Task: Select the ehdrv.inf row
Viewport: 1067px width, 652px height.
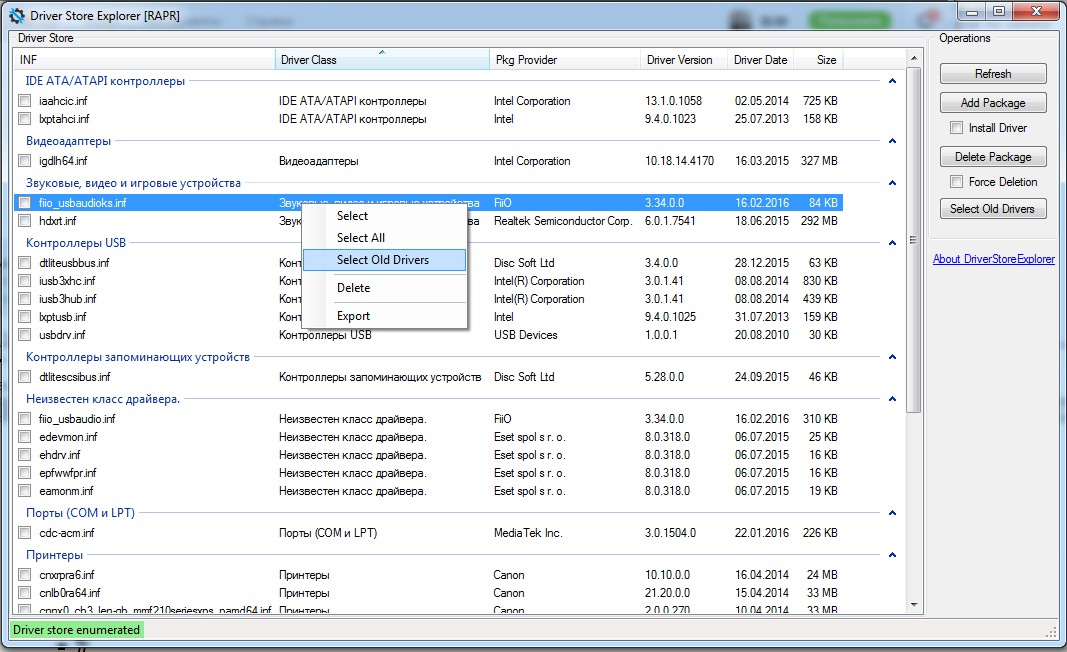Action: (429, 455)
